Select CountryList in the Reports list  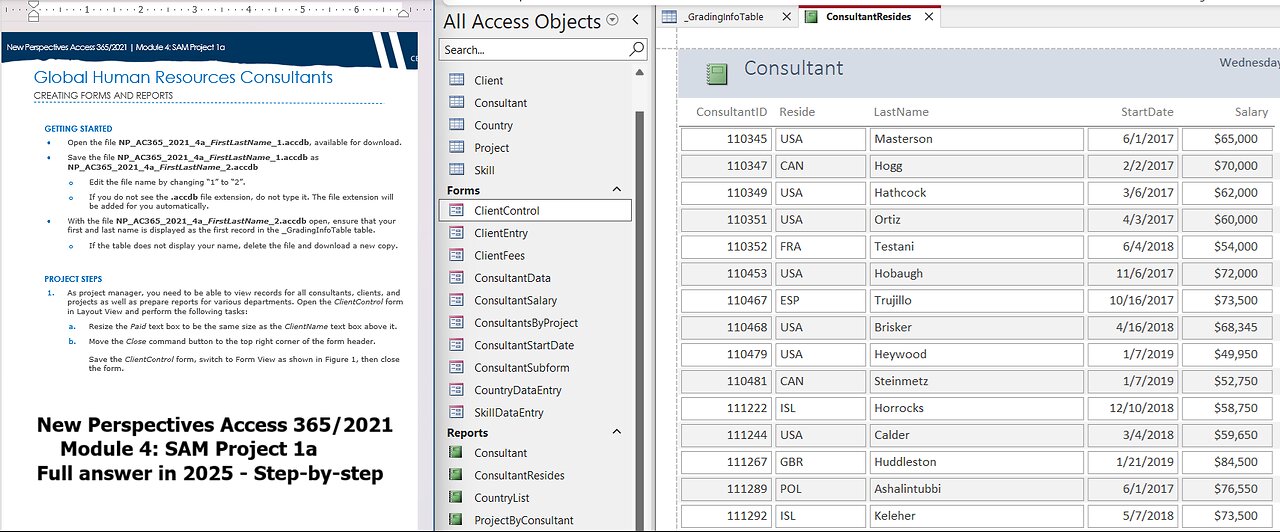coord(502,498)
